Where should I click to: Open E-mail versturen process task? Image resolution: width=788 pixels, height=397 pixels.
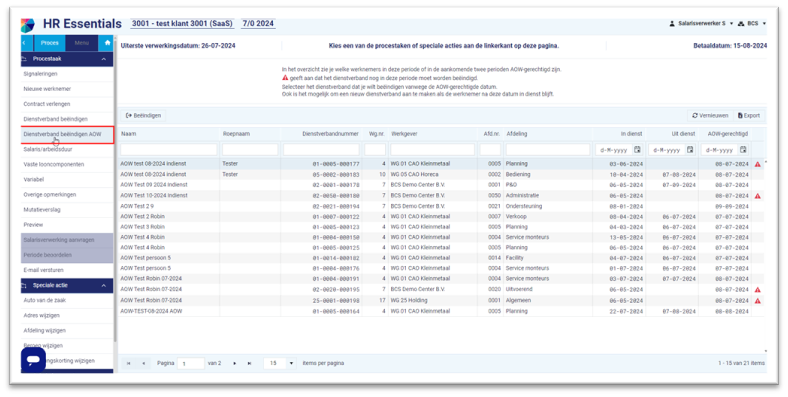click(x=67, y=270)
